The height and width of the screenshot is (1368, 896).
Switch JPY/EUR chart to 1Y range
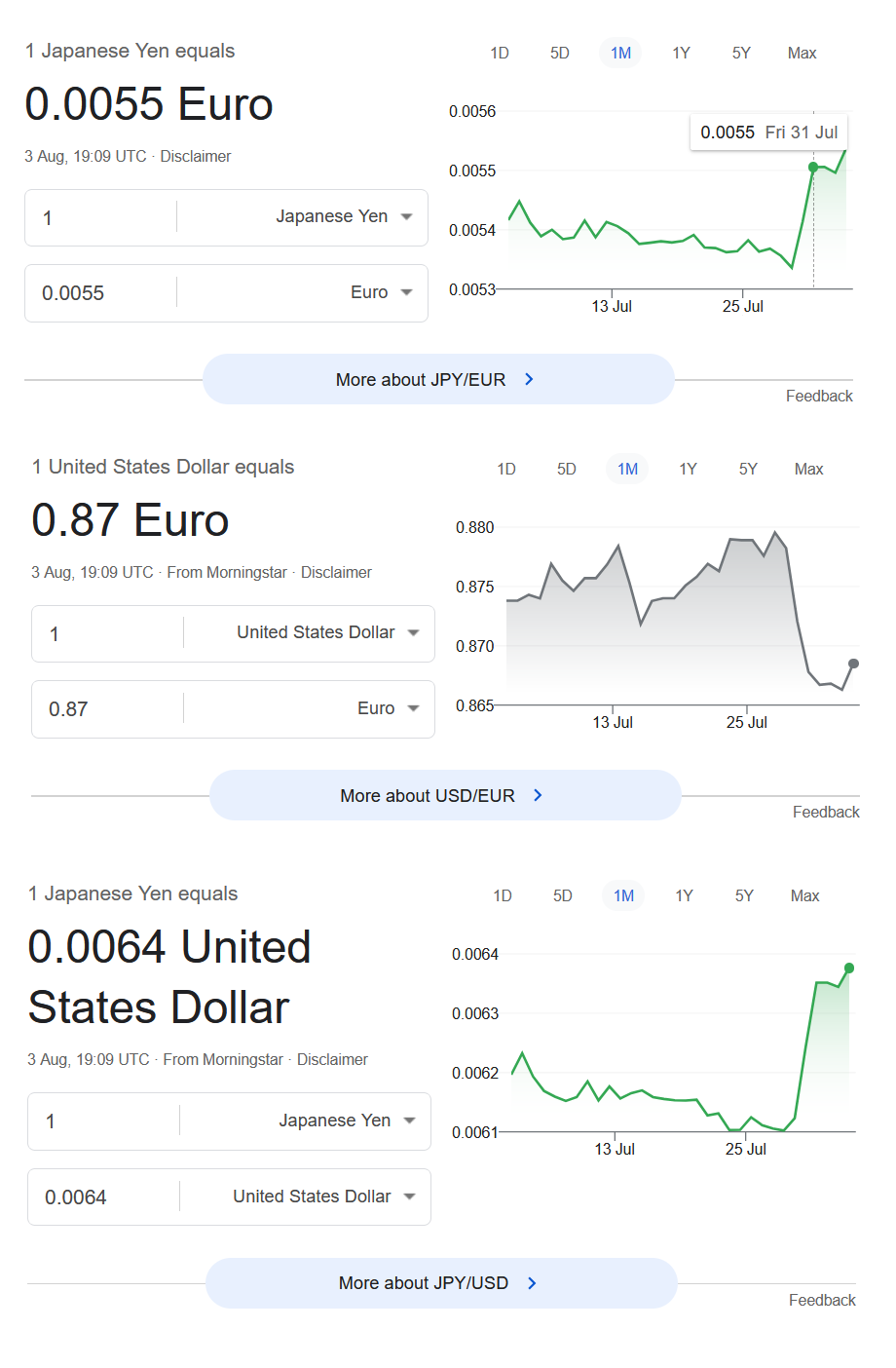(x=682, y=53)
